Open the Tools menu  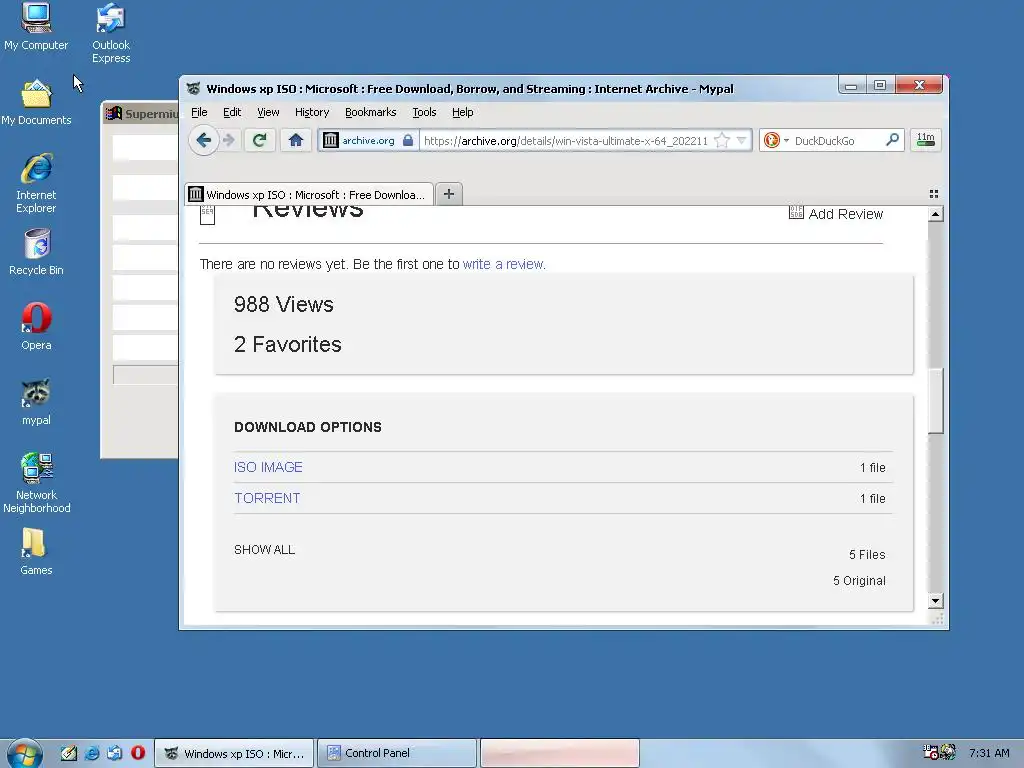tap(424, 112)
